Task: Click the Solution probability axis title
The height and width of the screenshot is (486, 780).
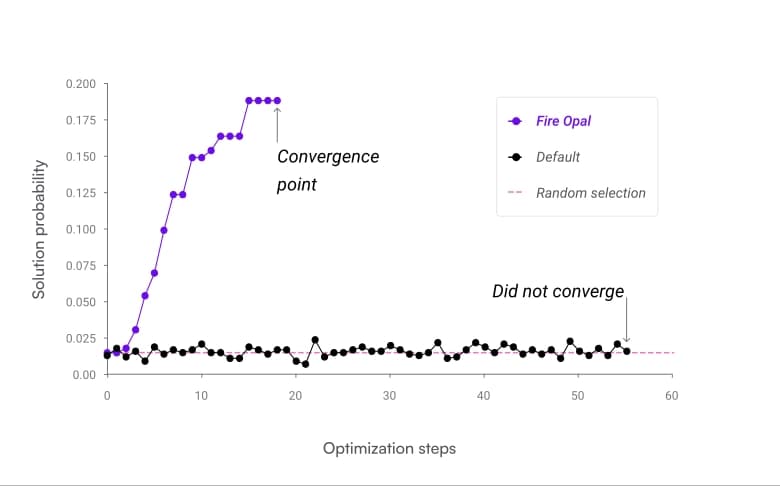Action: (x=39, y=229)
